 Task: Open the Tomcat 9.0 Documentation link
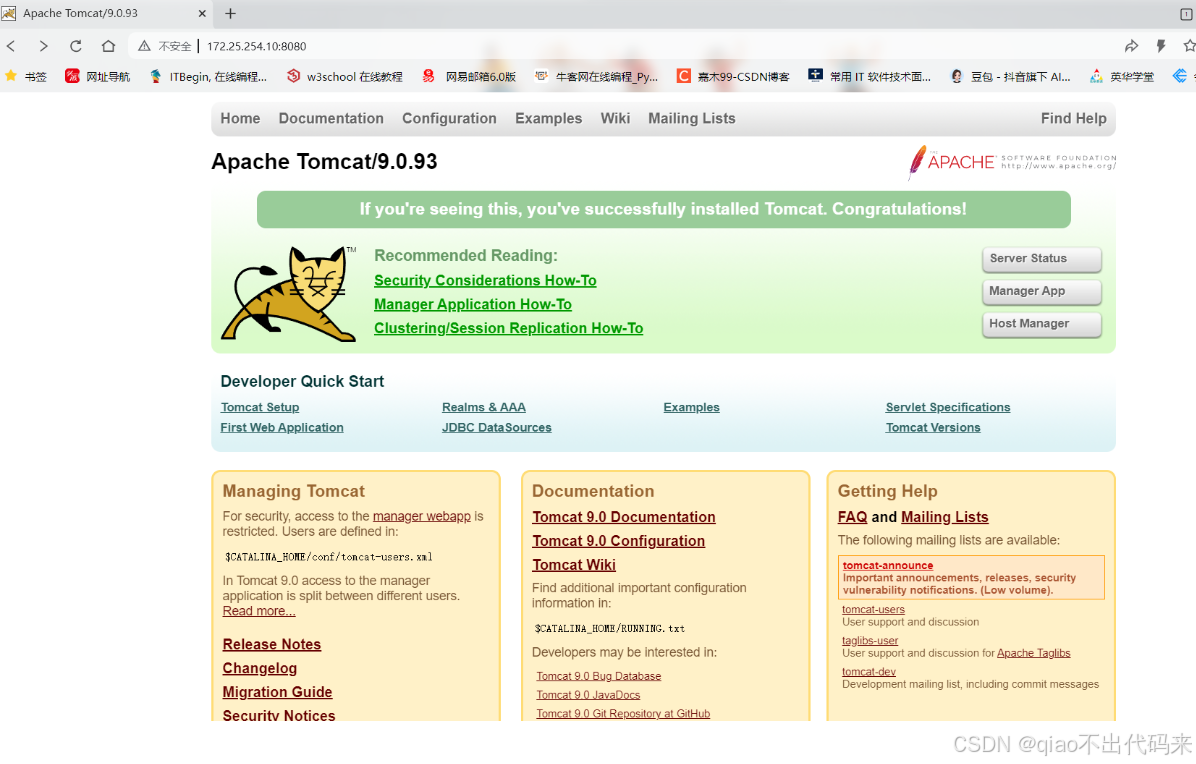click(x=624, y=517)
